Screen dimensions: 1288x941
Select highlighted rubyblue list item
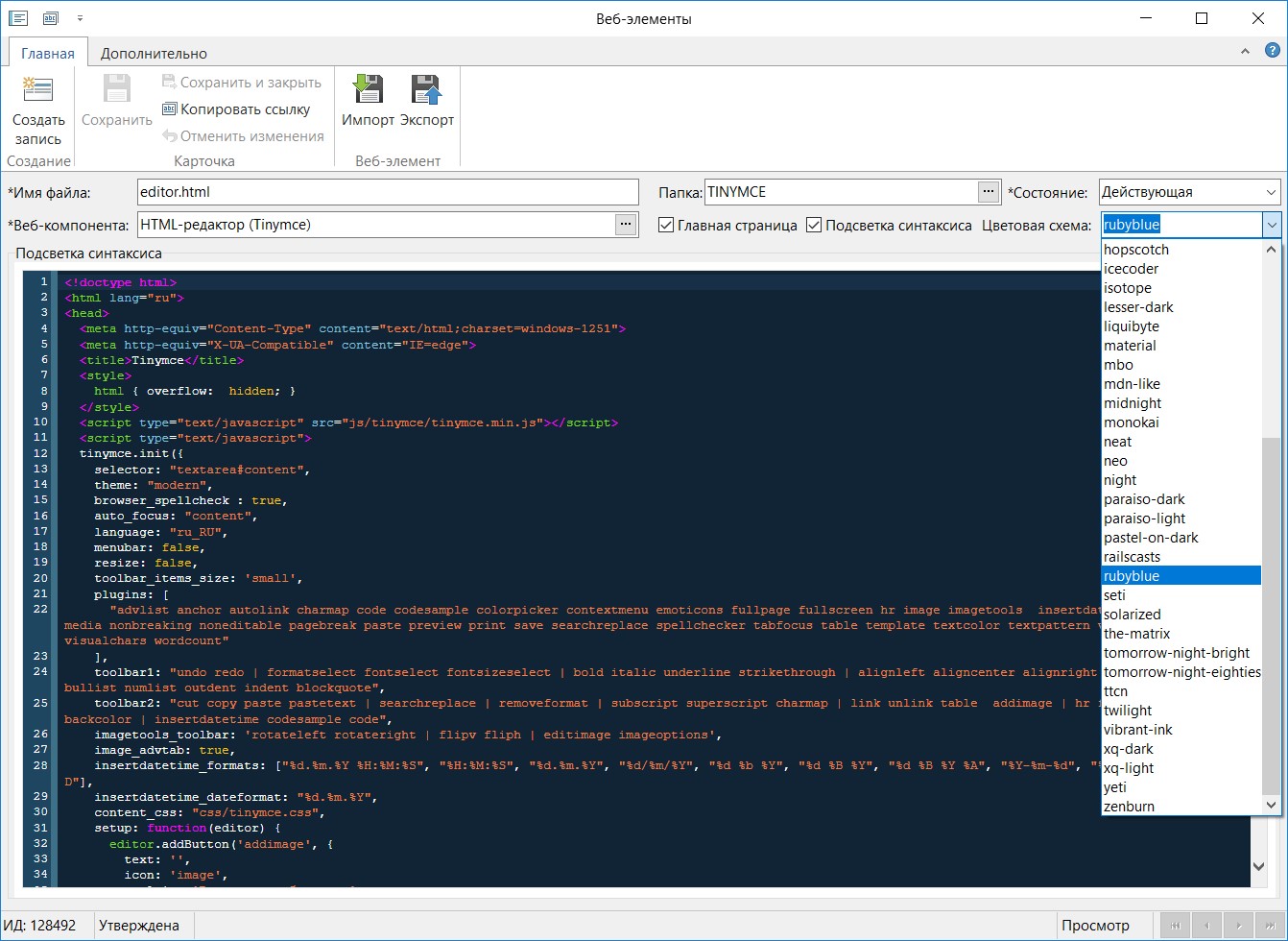(1181, 576)
